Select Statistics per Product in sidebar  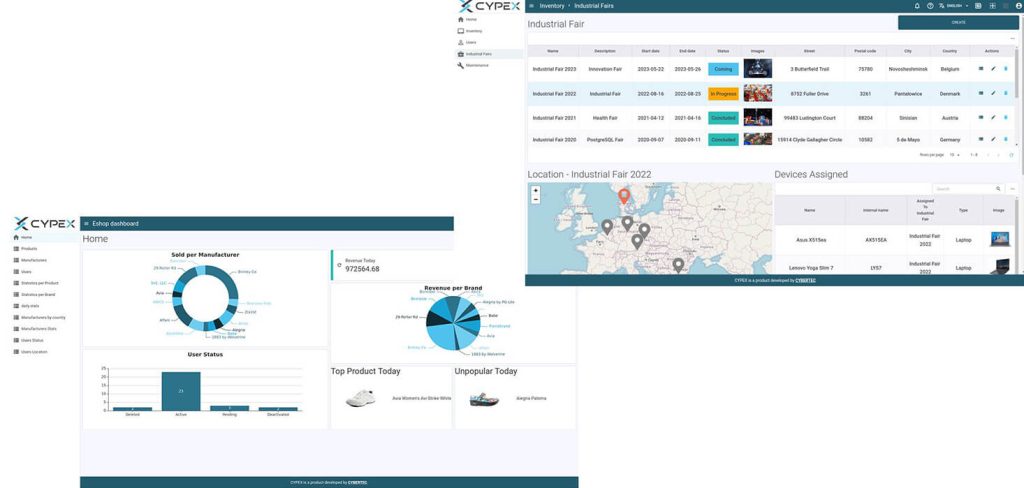coord(40,283)
